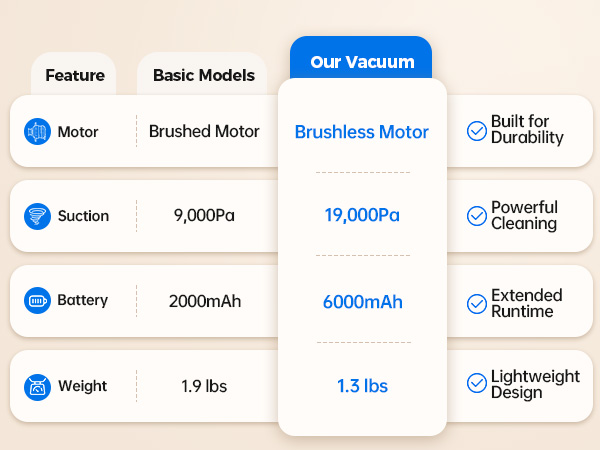This screenshot has width=600, height=450.
Task: Click the Lightweight Design label
Action: pos(535,384)
